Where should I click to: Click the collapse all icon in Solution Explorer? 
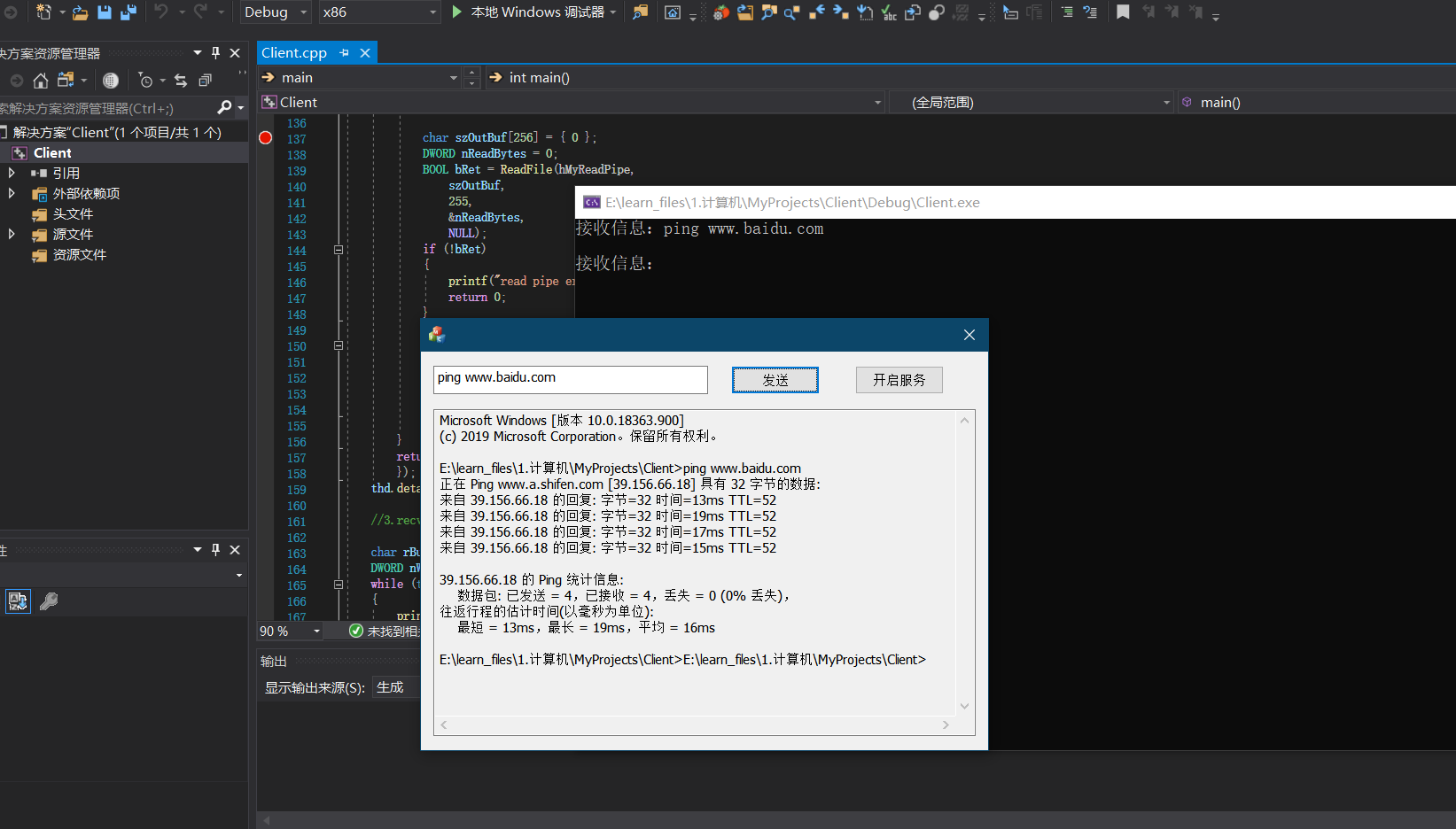pos(205,81)
